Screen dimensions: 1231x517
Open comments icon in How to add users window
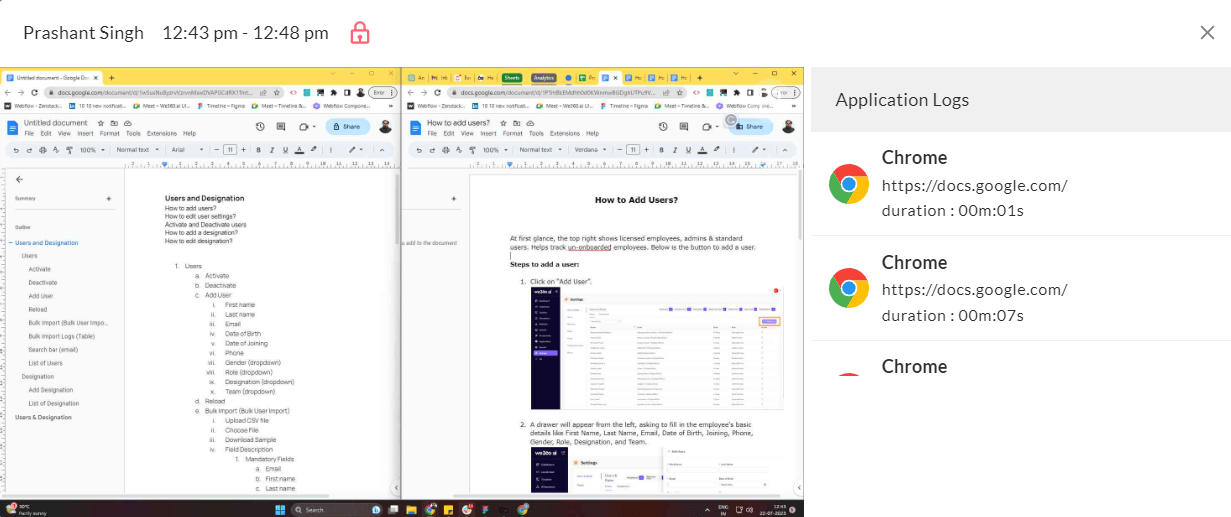click(684, 127)
